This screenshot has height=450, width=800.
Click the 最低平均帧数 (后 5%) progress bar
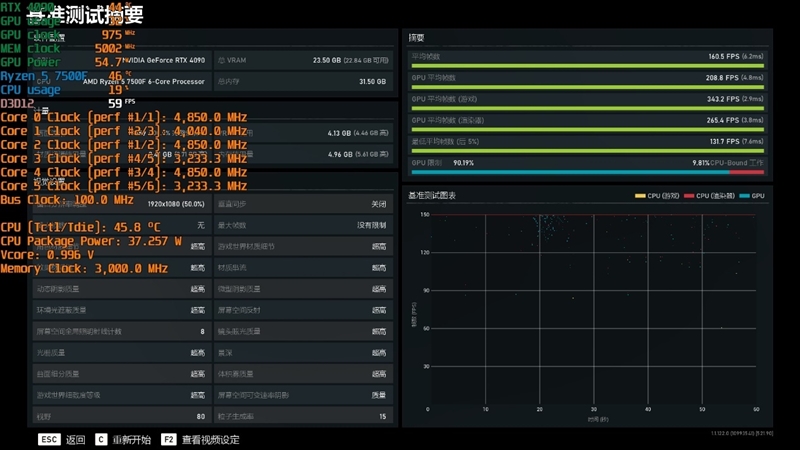pyautogui.click(x=587, y=151)
